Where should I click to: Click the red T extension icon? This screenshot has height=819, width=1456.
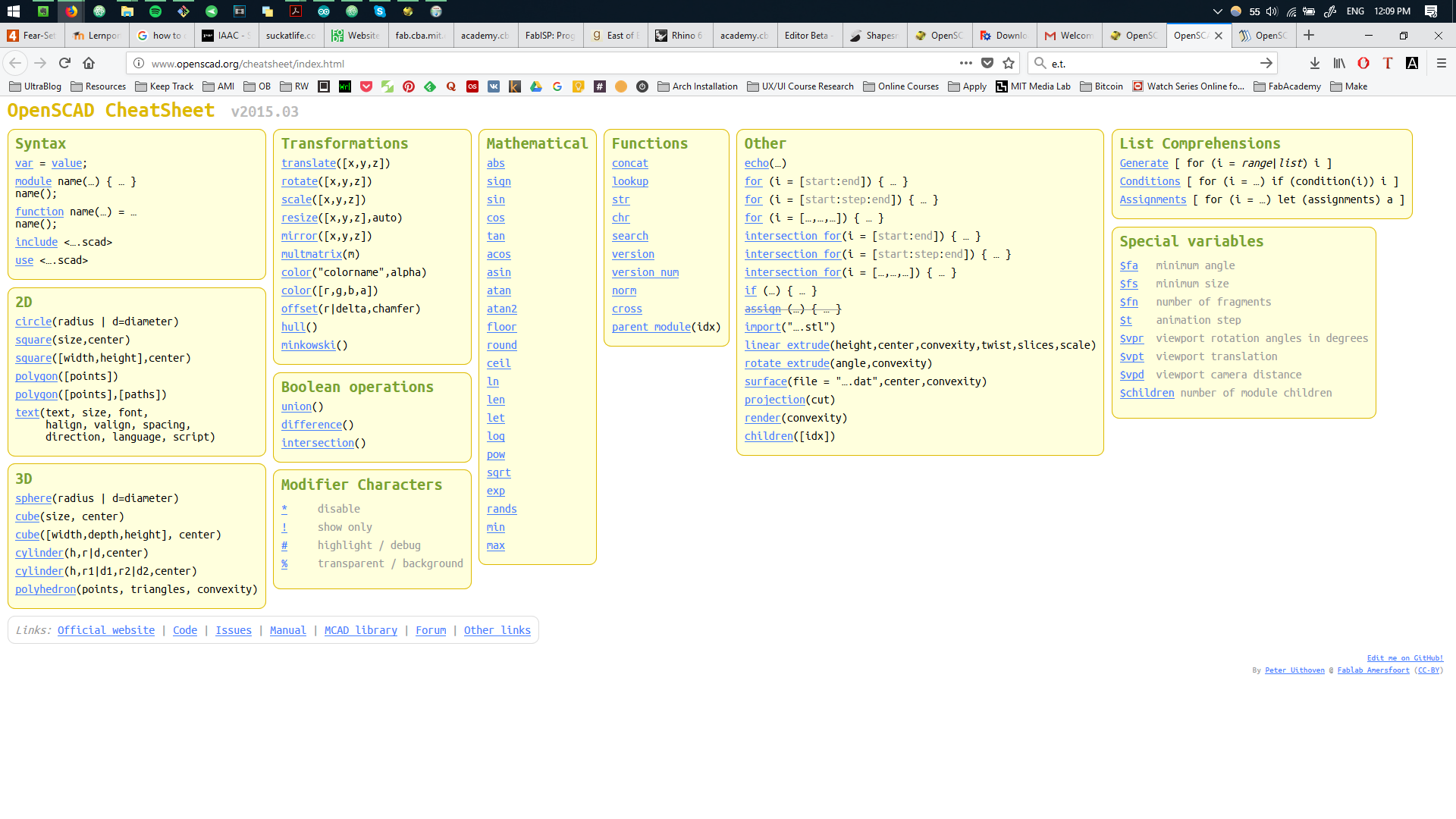point(1388,63)
